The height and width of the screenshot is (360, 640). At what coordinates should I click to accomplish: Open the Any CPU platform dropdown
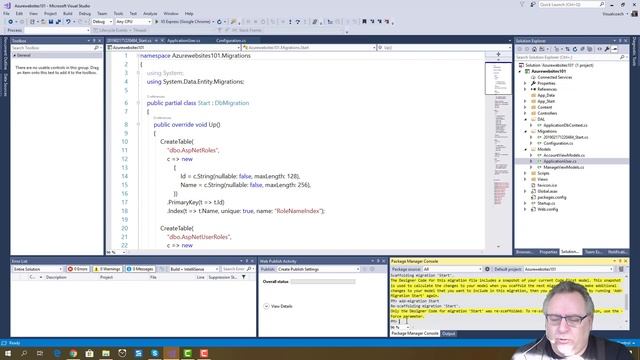coord(133,22)
